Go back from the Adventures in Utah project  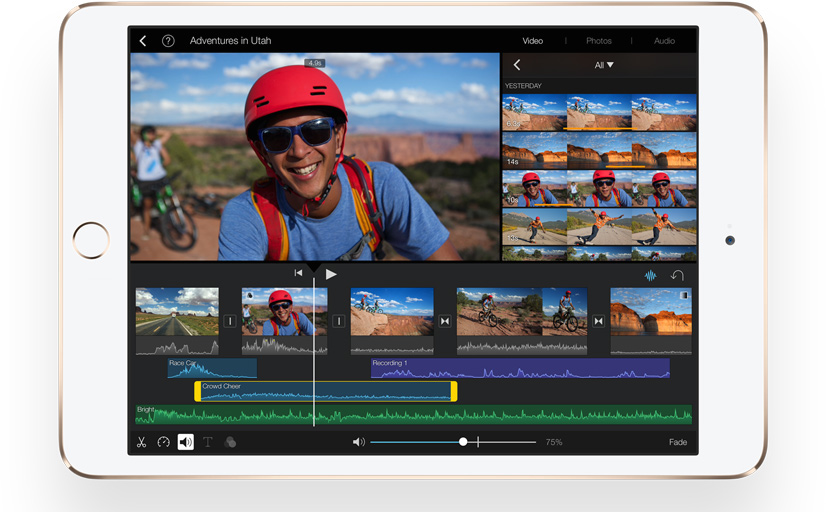[143, 41]
